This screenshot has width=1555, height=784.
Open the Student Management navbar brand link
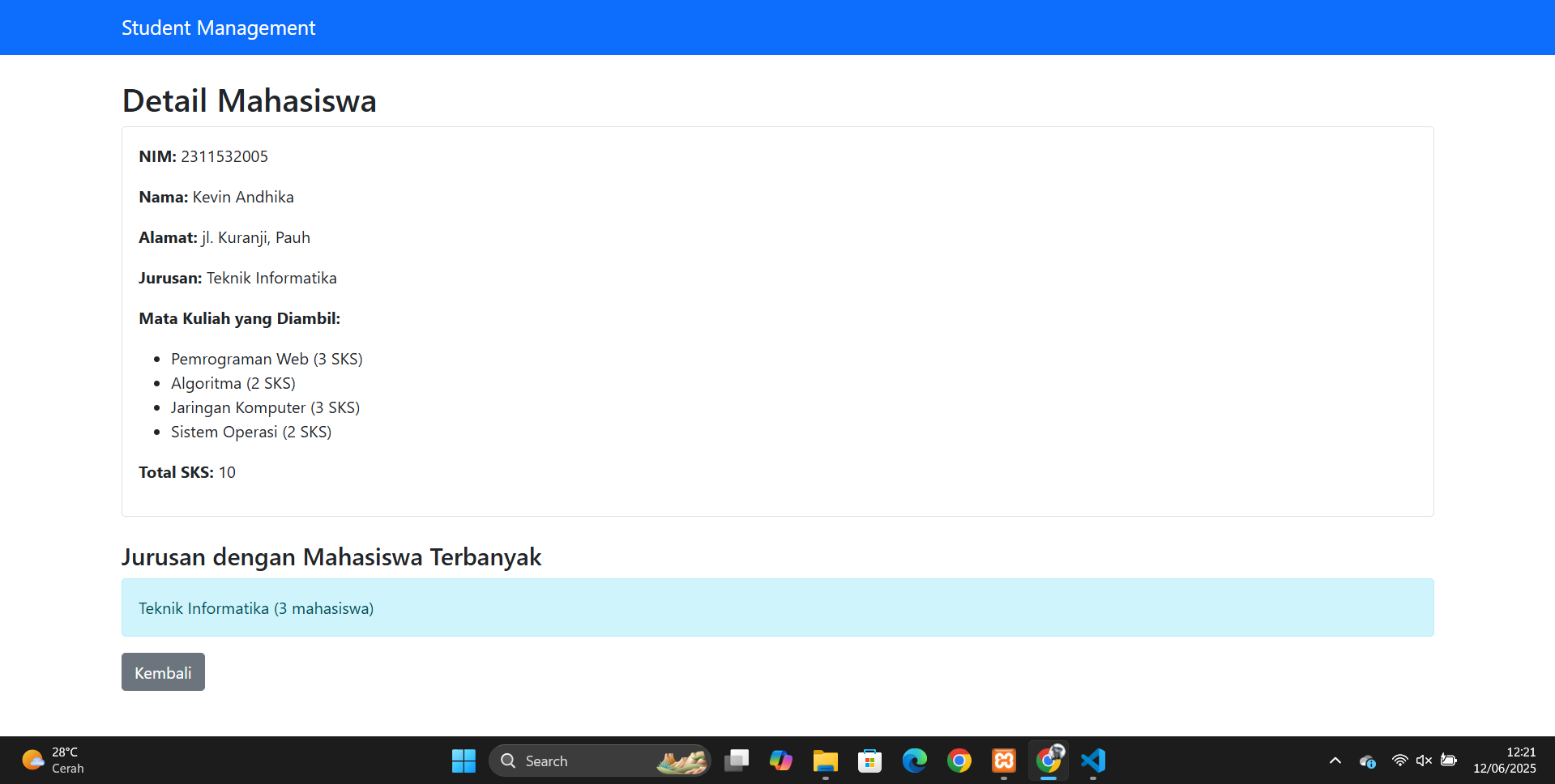(x=218, y=28)
